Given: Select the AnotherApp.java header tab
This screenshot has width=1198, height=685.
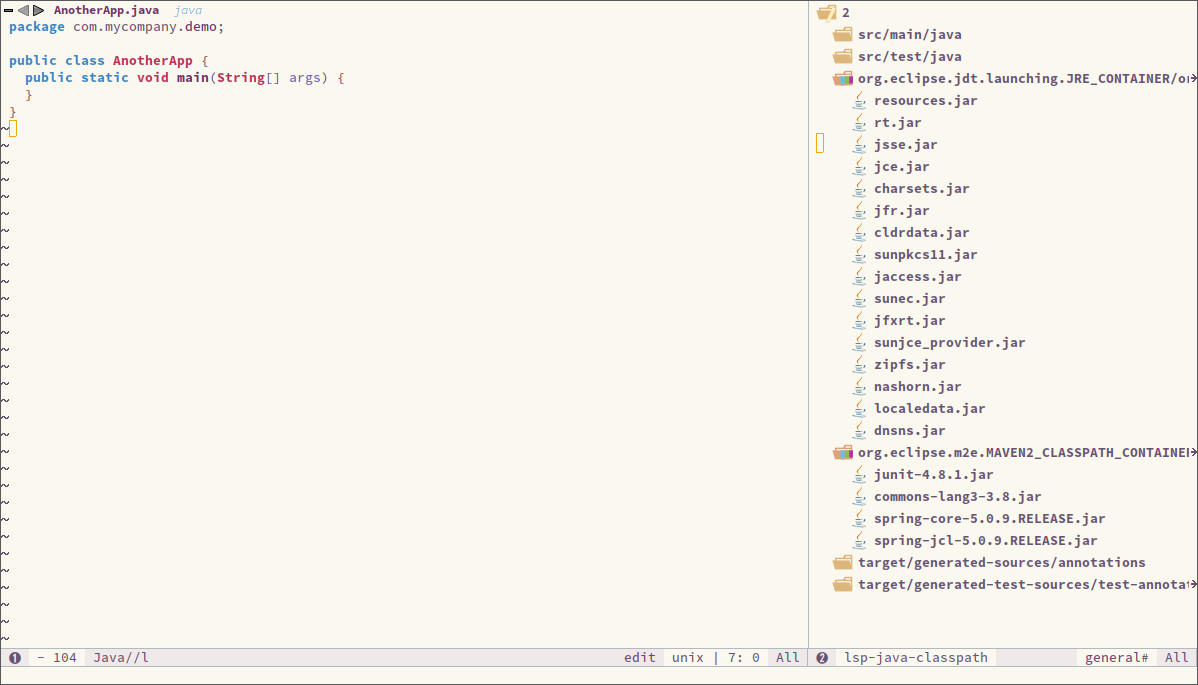Looking at the screenshot, I should 106,11.
